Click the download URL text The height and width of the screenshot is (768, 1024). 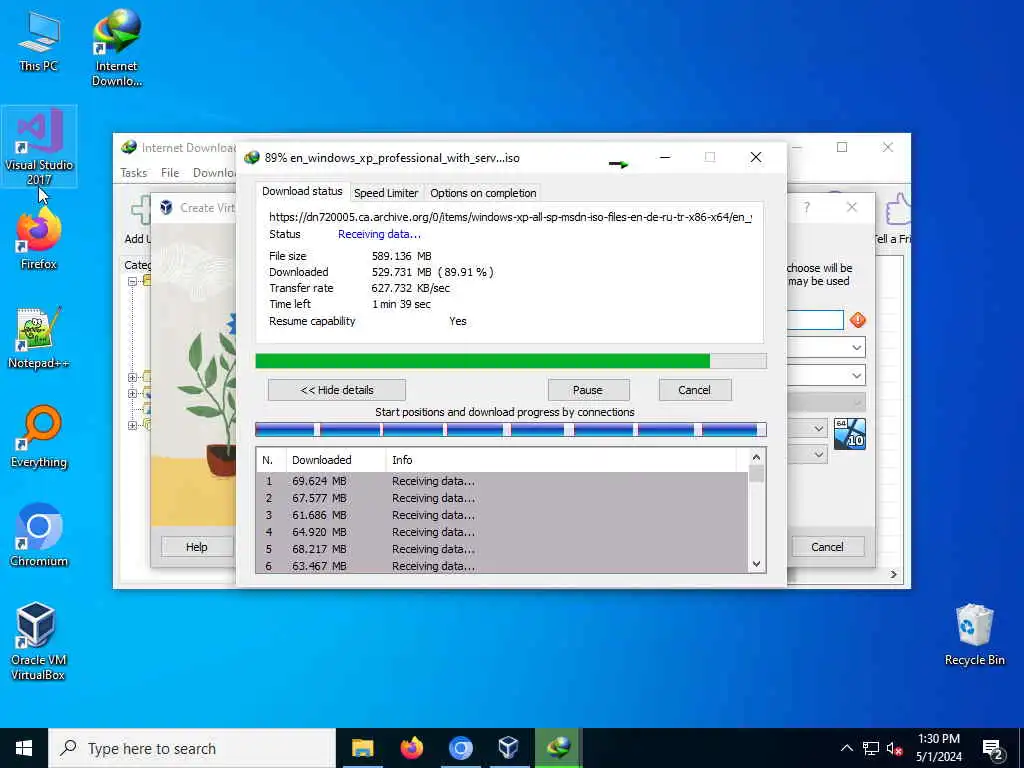tap(510, 217)
